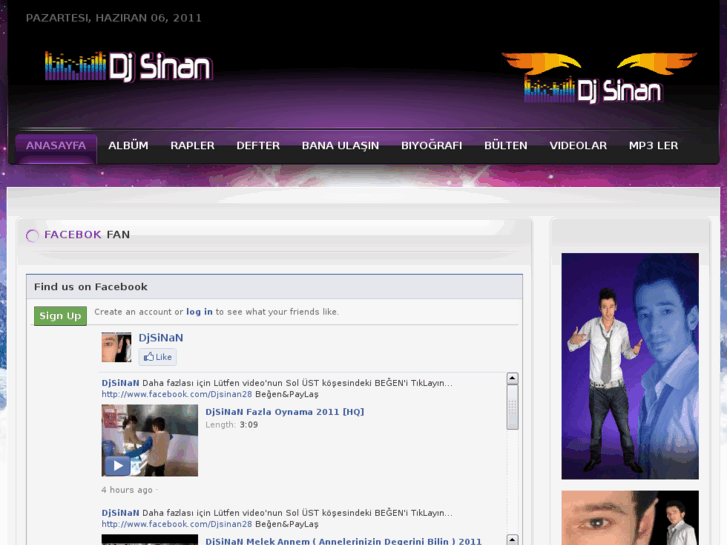Click the winged Dj Sinan banner logo
The height and width of the screenshot is (545, 727).
click(x=599, y=77)
